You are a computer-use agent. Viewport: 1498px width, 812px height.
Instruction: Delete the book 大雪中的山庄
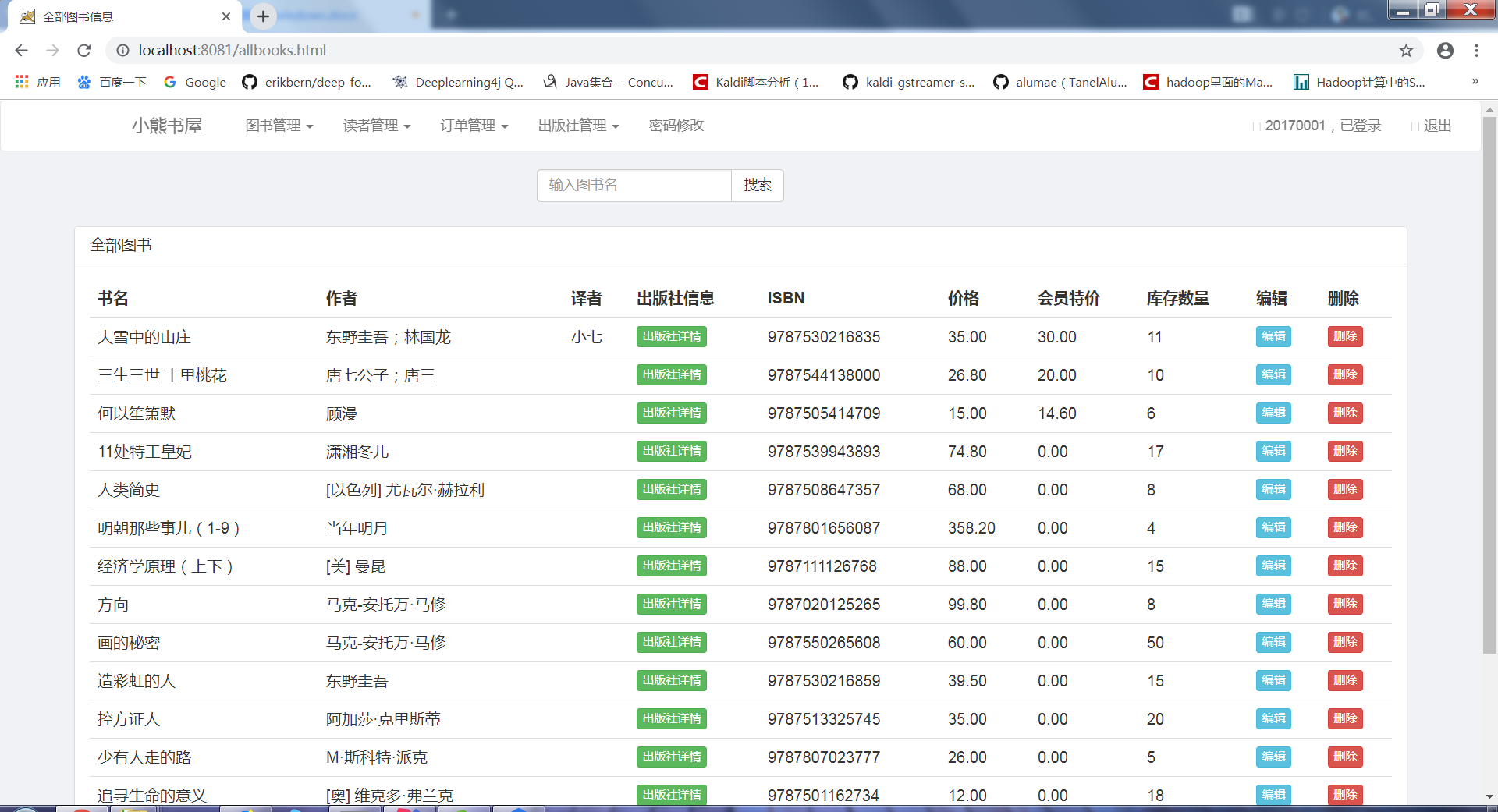click(x=1345, y=336)
